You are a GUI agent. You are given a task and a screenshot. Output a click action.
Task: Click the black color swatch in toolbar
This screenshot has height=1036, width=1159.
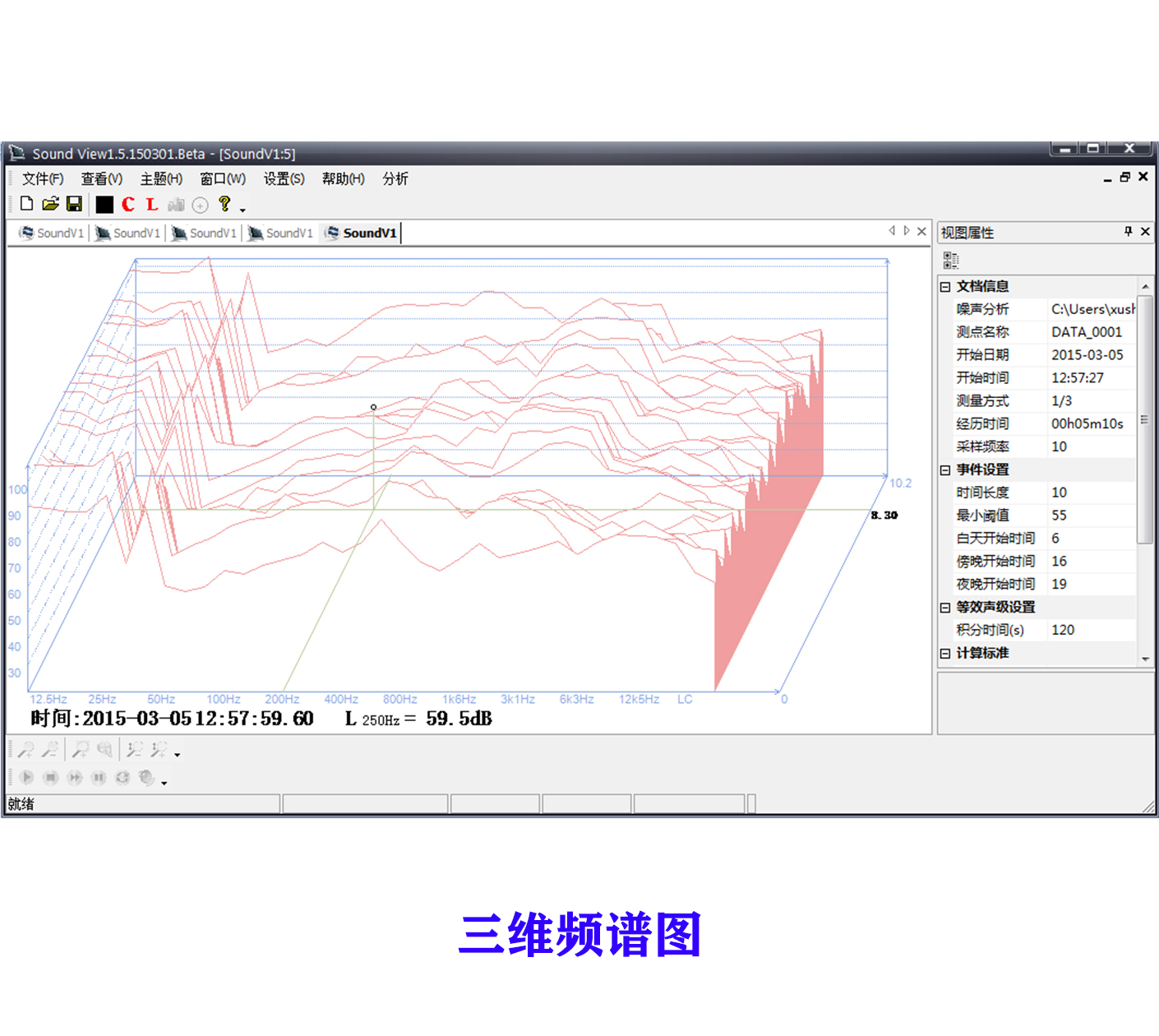point(104,204)
